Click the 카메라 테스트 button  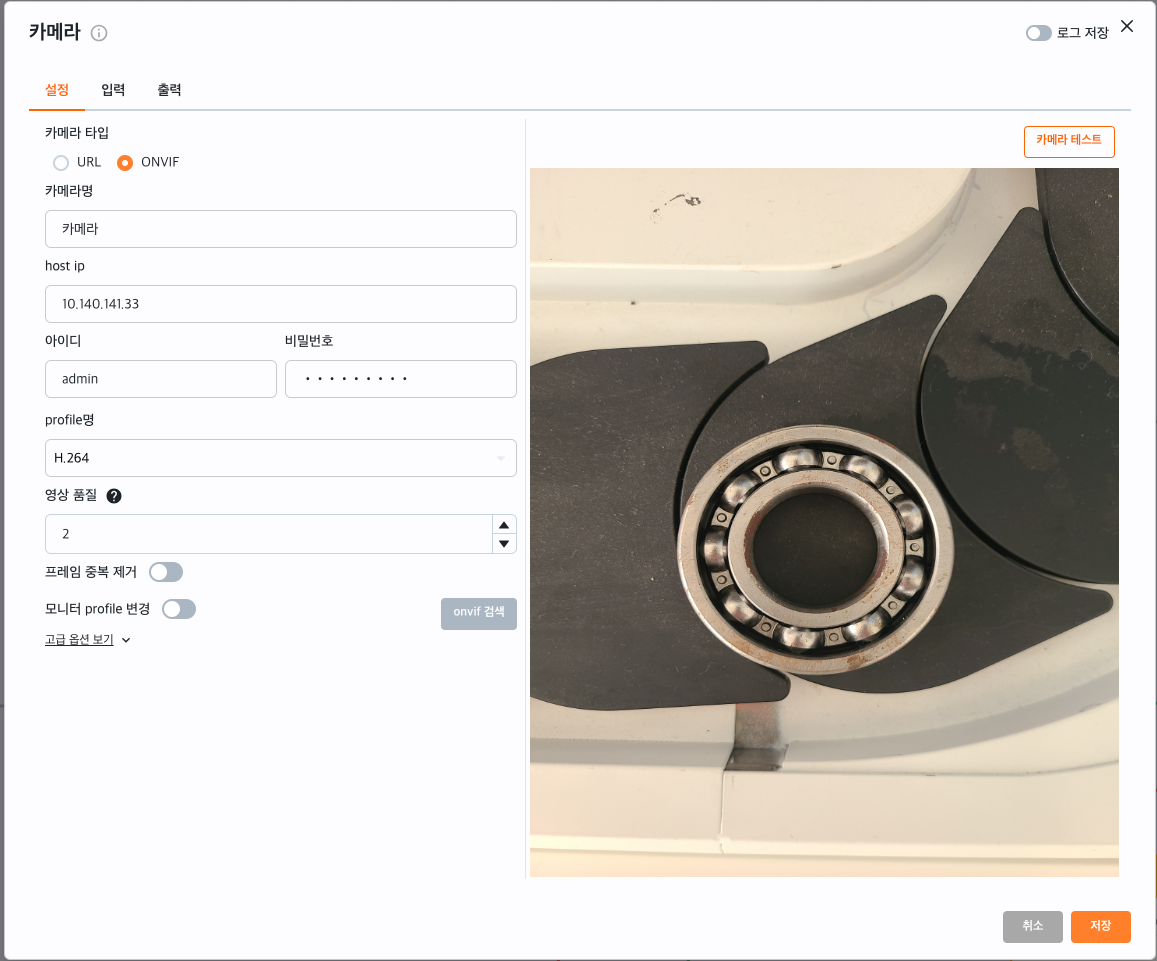click(x=1069, y=141)
